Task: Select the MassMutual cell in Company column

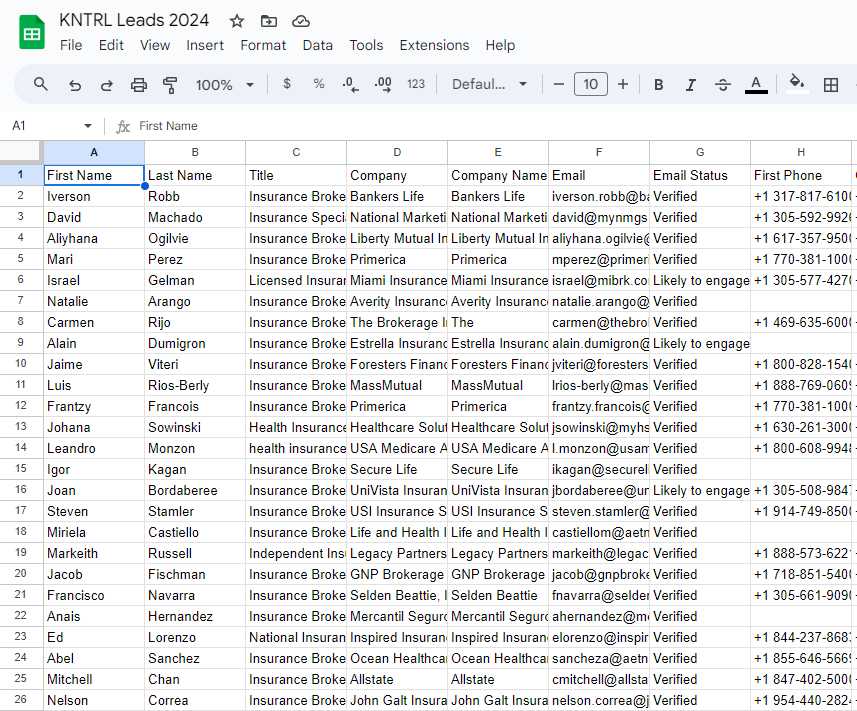Action: tap(397, 385)
